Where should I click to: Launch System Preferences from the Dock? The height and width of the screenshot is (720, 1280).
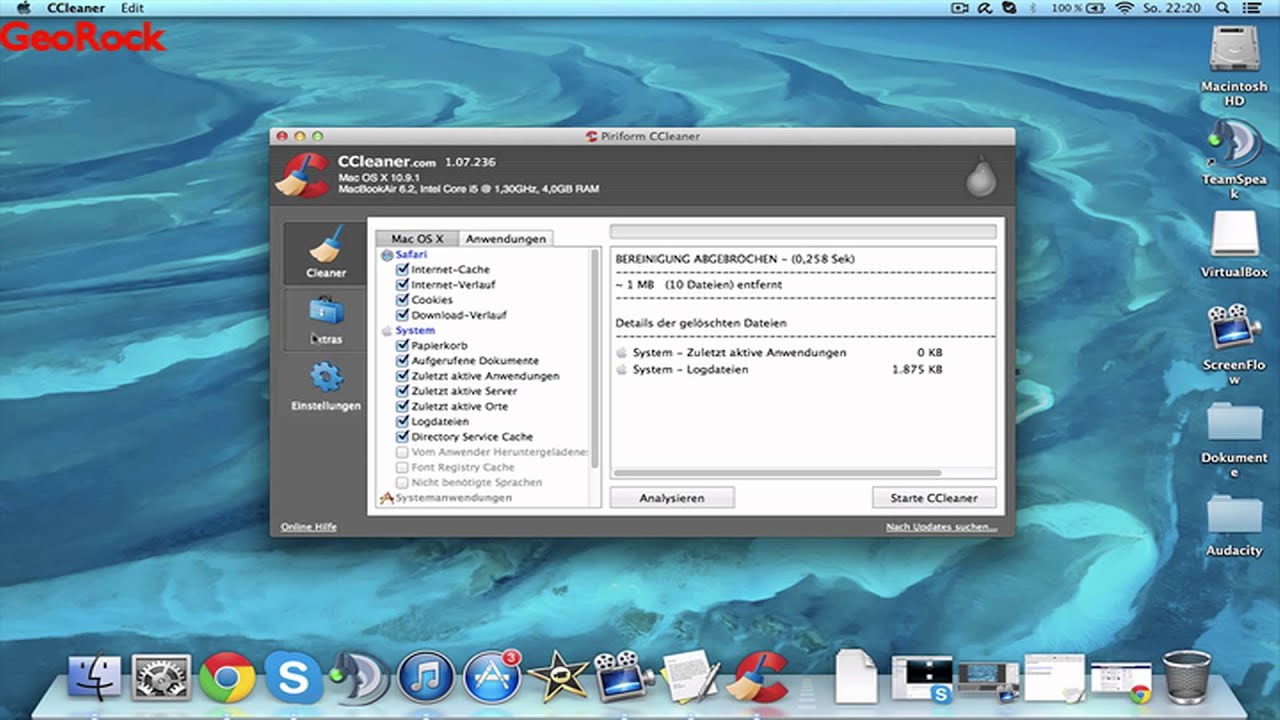click(161, 678)
